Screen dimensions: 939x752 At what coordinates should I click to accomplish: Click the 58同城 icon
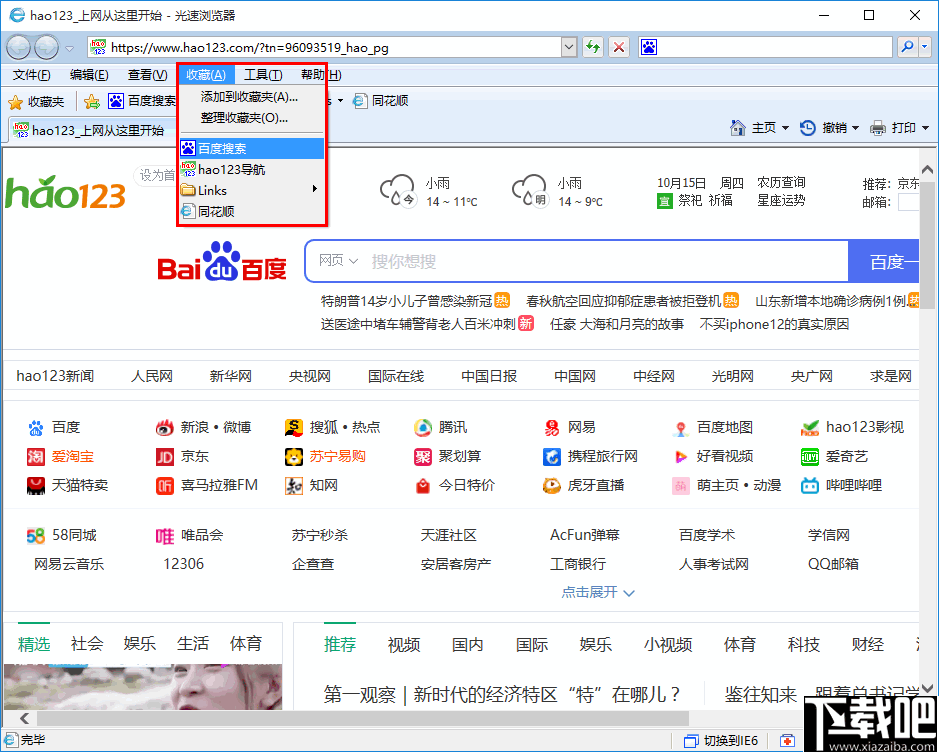(x=36, y=535)
